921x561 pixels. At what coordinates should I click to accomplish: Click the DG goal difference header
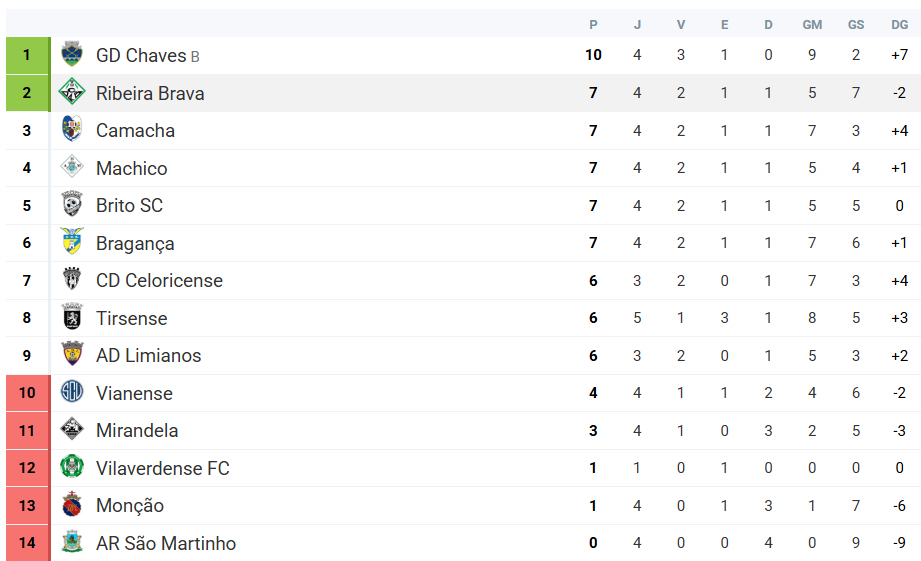pyautogui.click(x=899, y=24)
